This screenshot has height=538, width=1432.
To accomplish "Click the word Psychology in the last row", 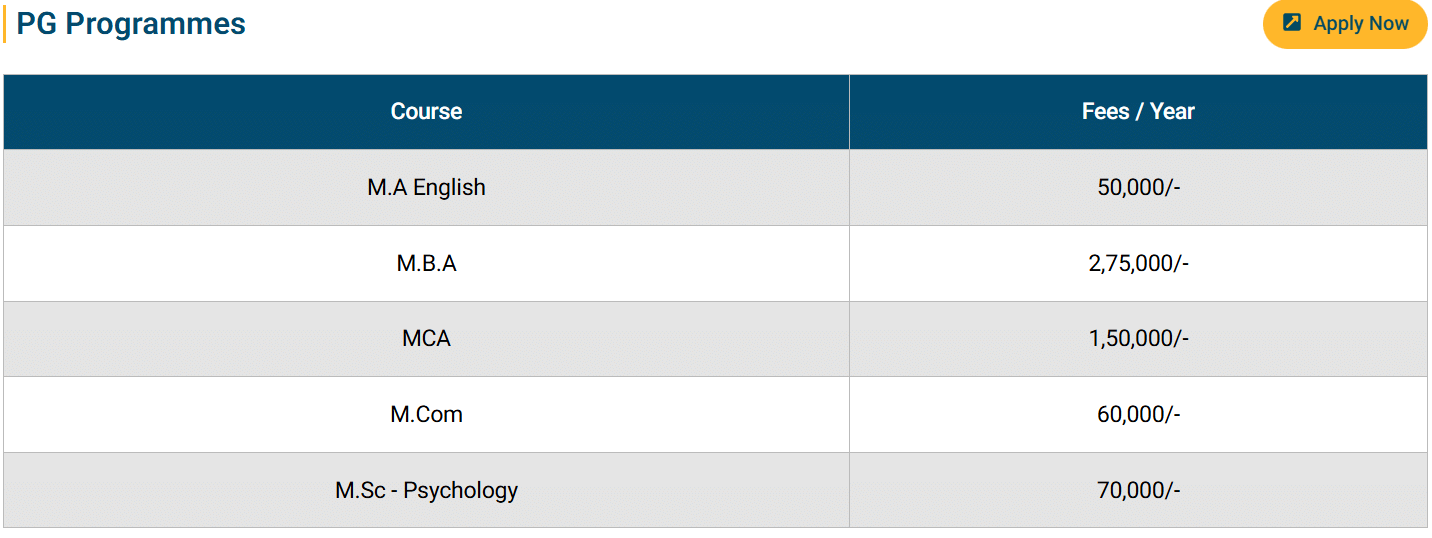I will pos(460,491).
